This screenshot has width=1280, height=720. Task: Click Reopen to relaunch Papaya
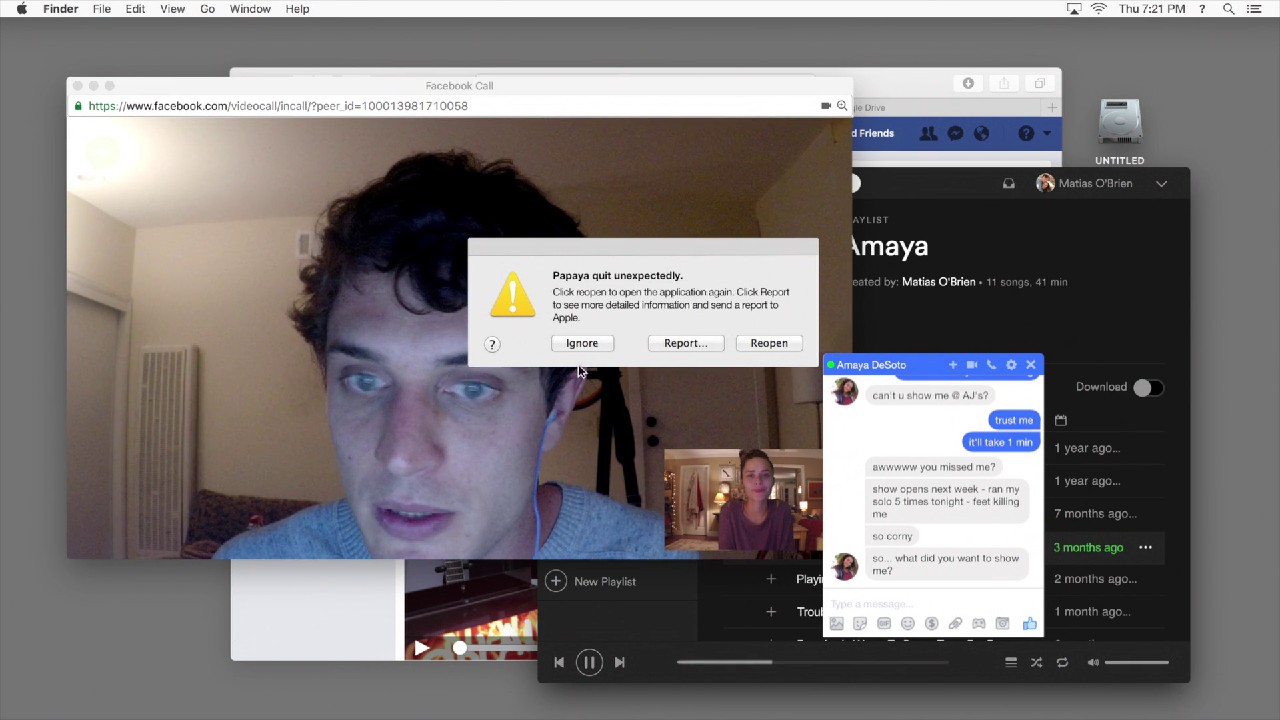pyautogui.click(x=769, y=343)
